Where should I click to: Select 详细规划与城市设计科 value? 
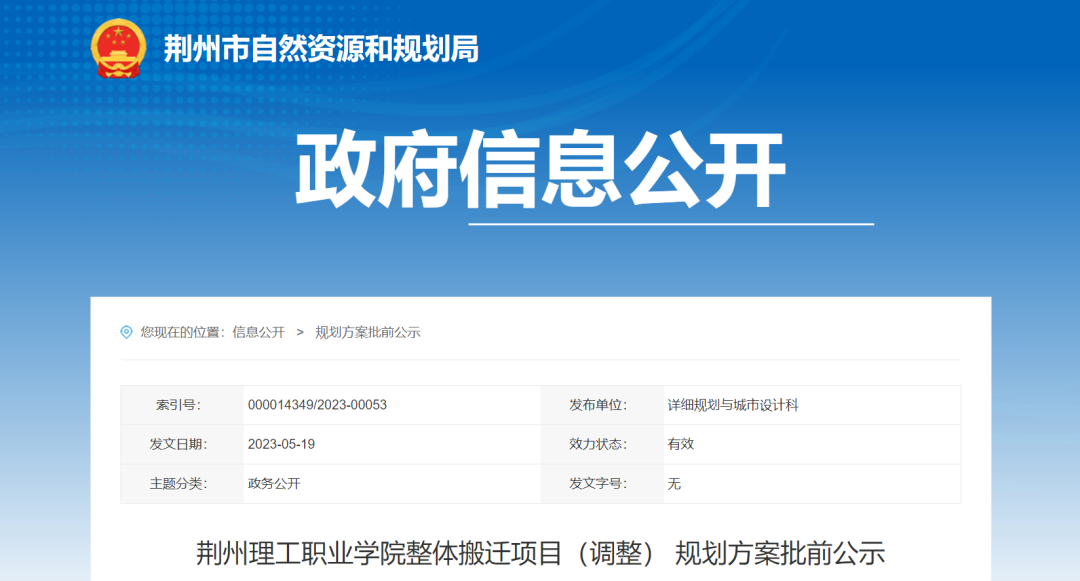(x=733, y=405)
